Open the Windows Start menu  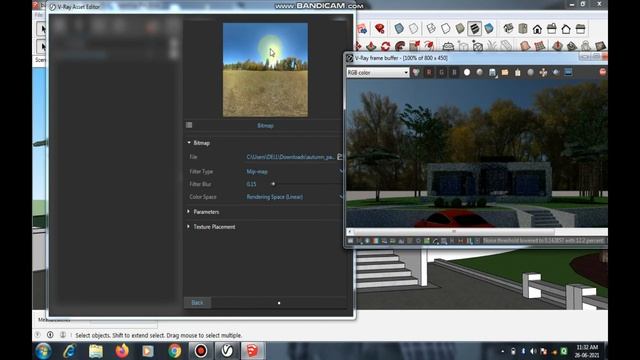(x=43, y=351)
